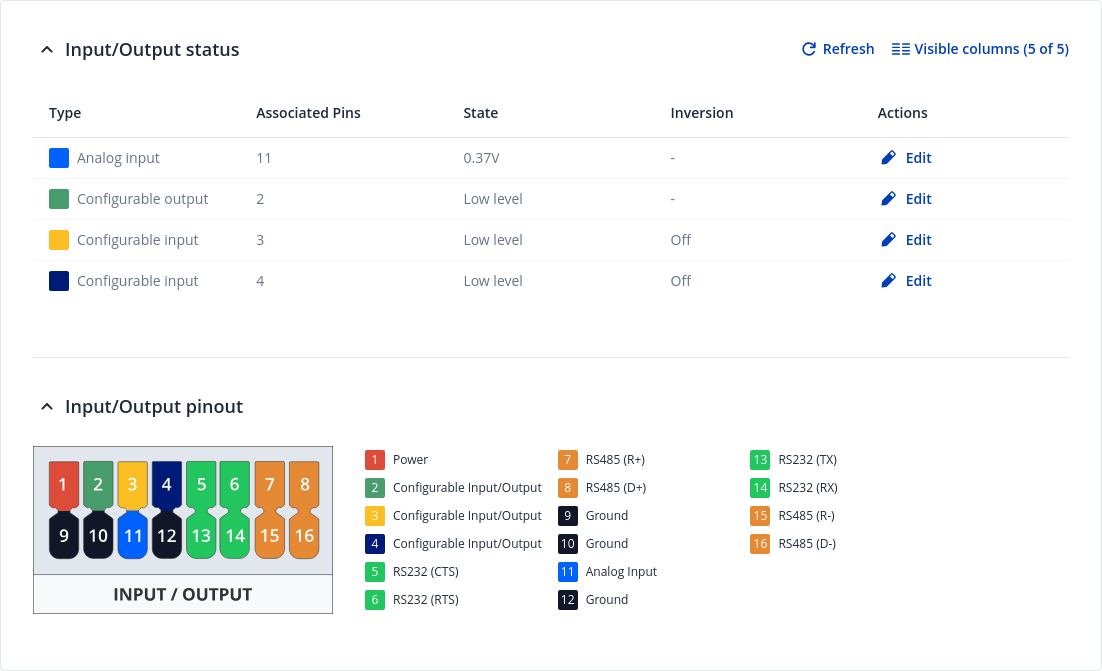This screenshot has width=1102, height=671.
Task: Click yellow pin 3 in connector diagram
Action: tap(132, 485)
